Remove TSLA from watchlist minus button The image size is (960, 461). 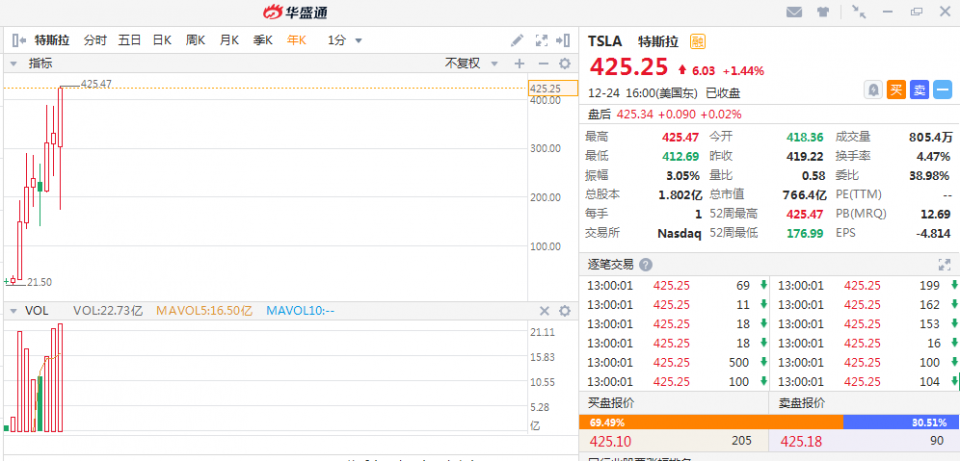tap(942, 90)
